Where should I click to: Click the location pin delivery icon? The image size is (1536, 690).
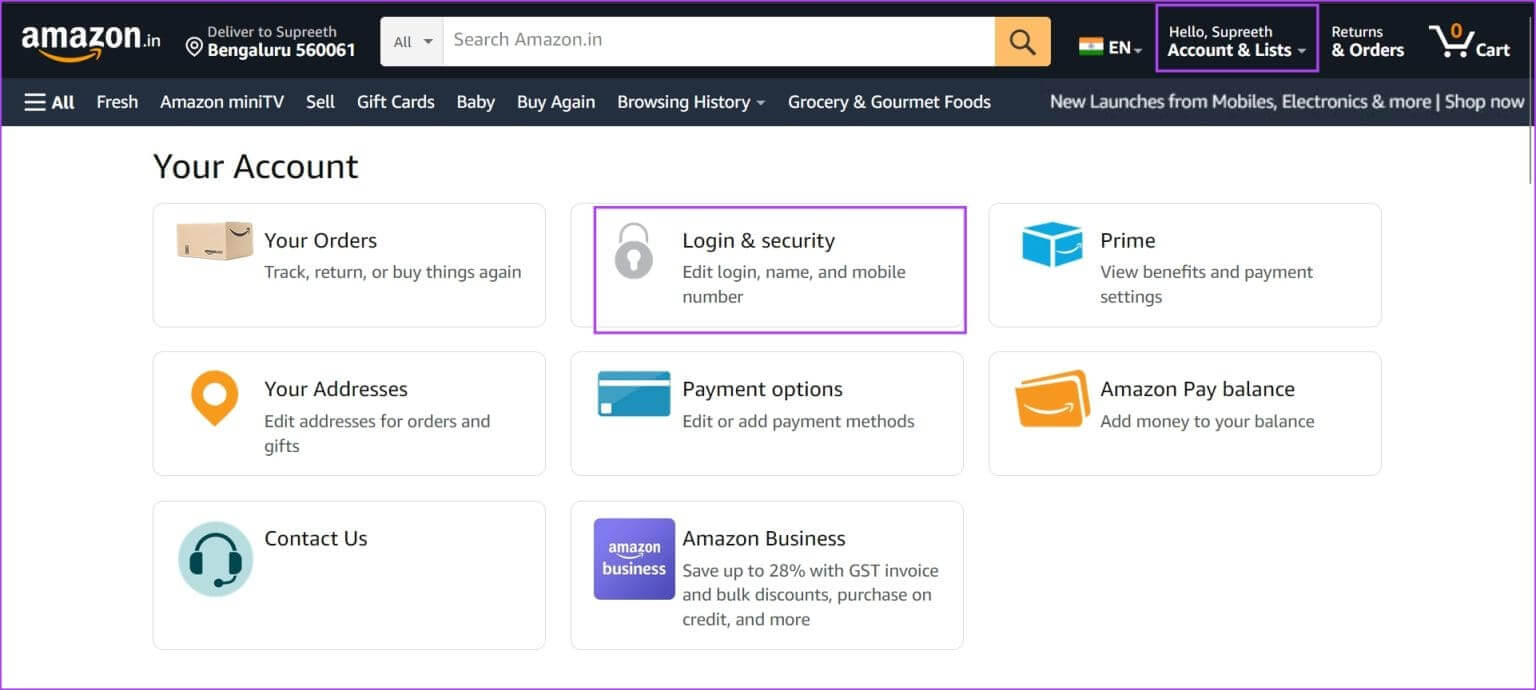[x=195, y=46]
